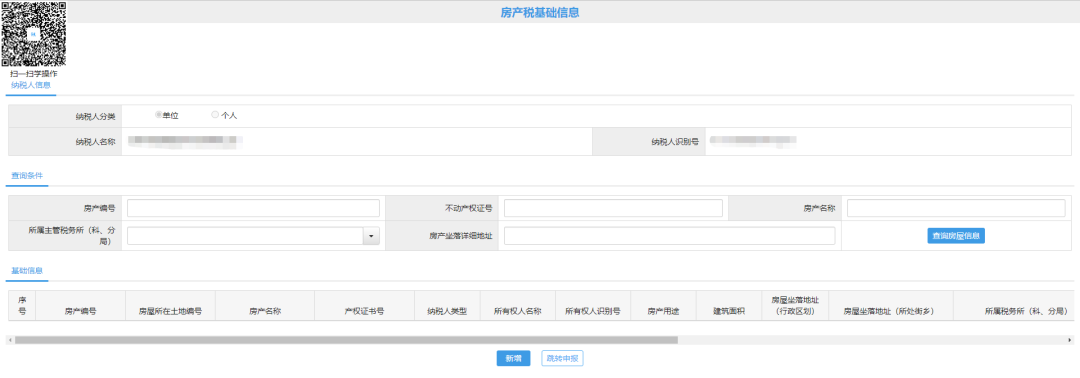Switch to the 基础信息 section tab
The height and width of the screenshot is (378, 1080).
pyautogui.click(x=27, y=271)
